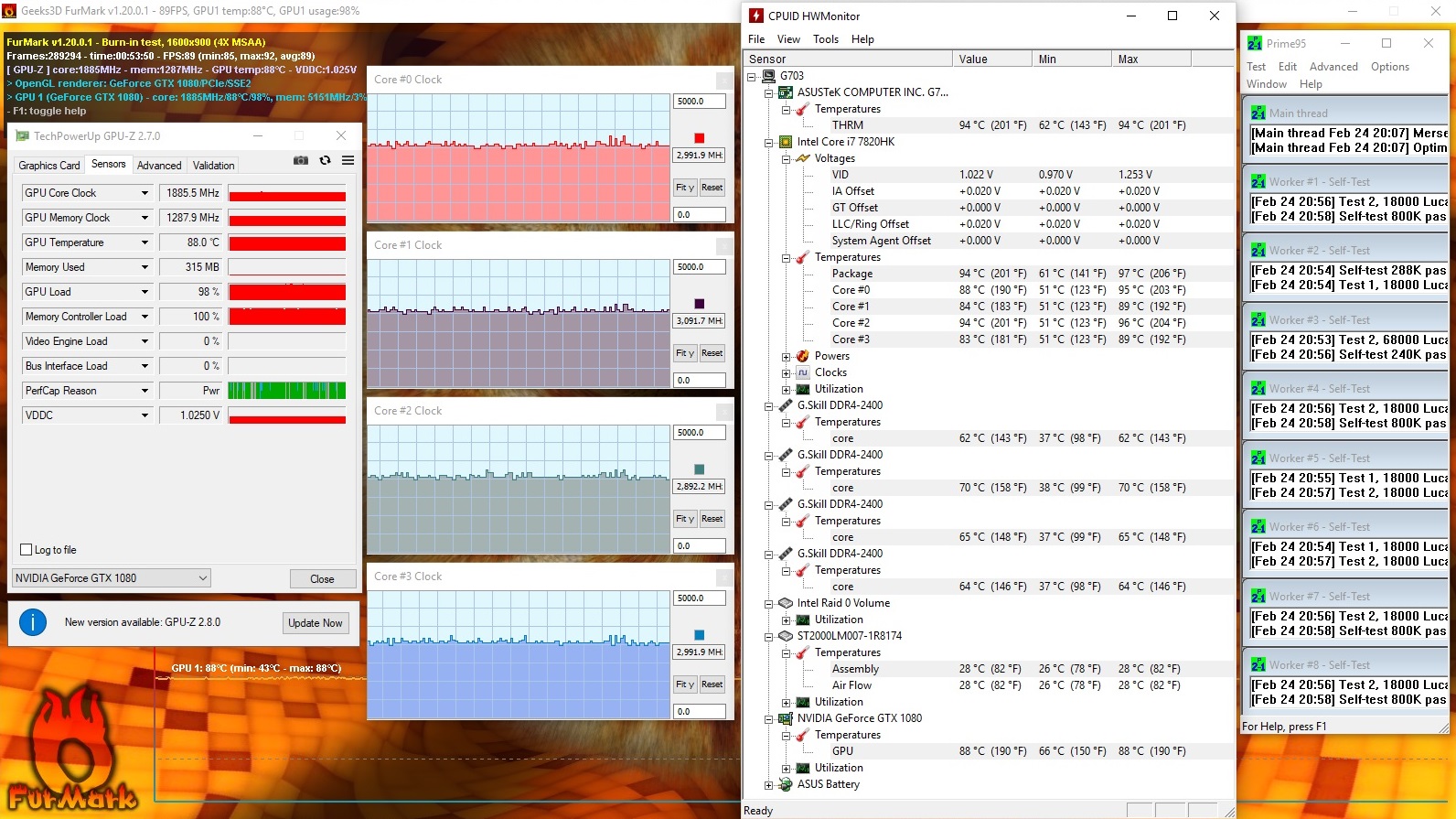Image resolution: width=1456 pixels, height=819 pixels.
Task: Click Fit y on the Core #3 Clock graph
Action: tap(685, 684)
